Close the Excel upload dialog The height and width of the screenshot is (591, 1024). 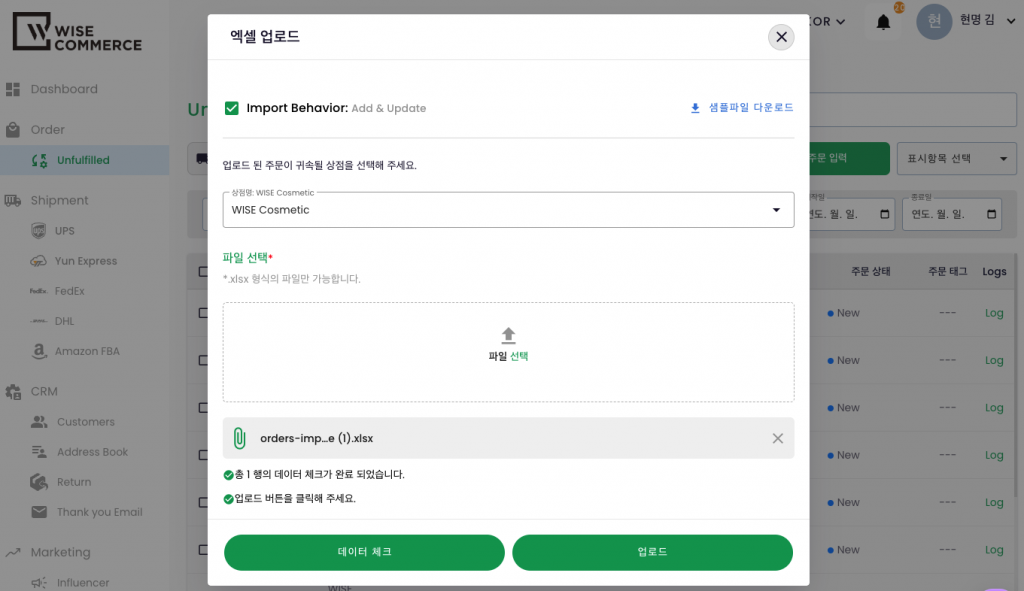pos(781,37)
